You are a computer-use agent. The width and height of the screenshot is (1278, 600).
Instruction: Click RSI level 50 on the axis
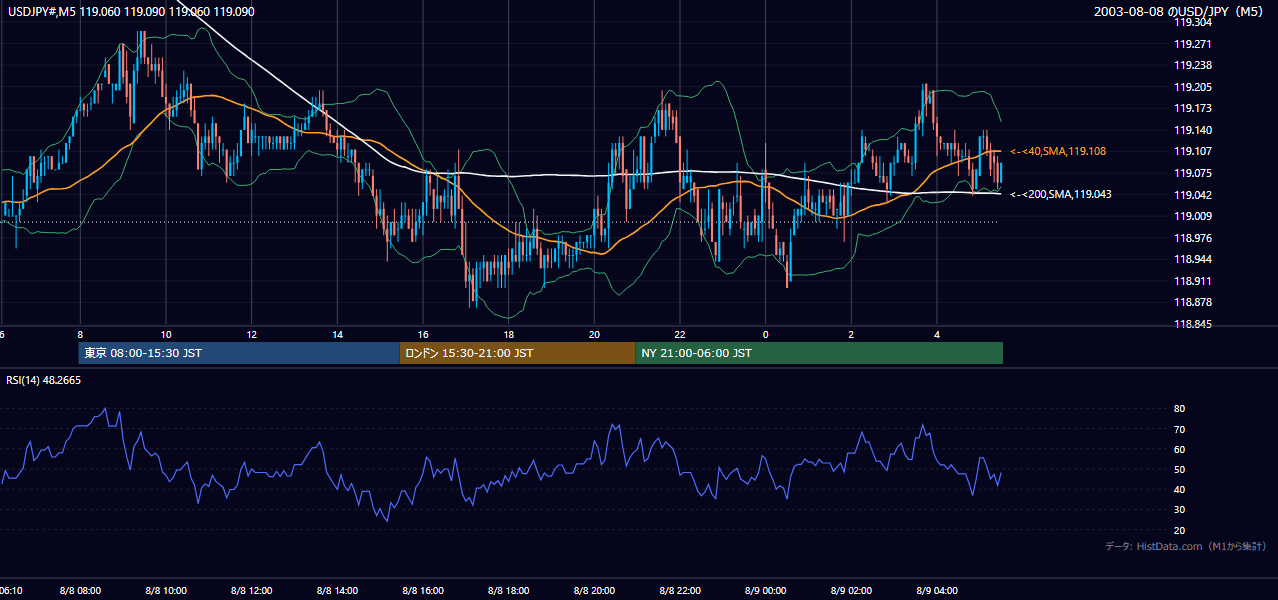coord(1180,469)
